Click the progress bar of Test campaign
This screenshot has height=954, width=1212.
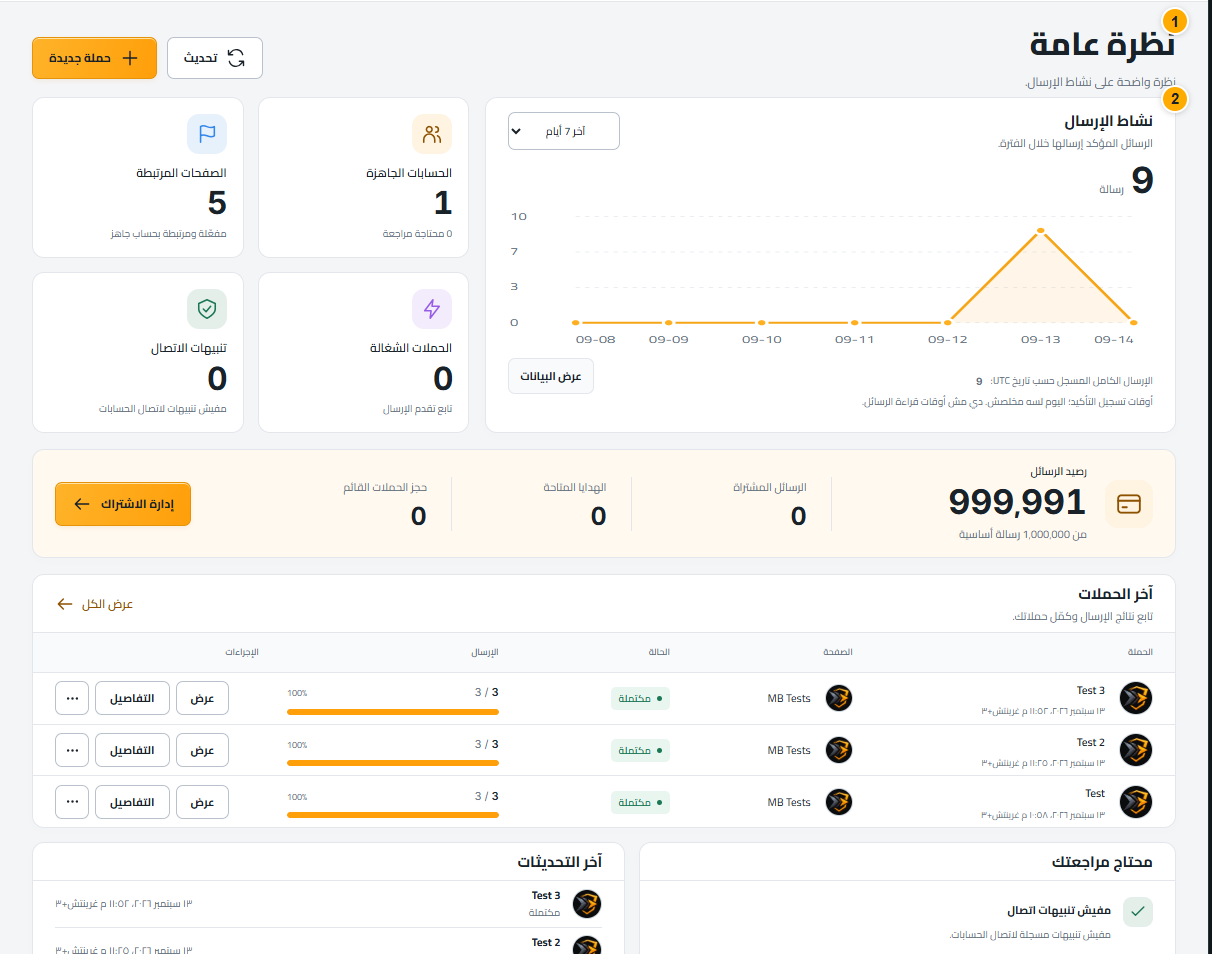click(393, 815)
